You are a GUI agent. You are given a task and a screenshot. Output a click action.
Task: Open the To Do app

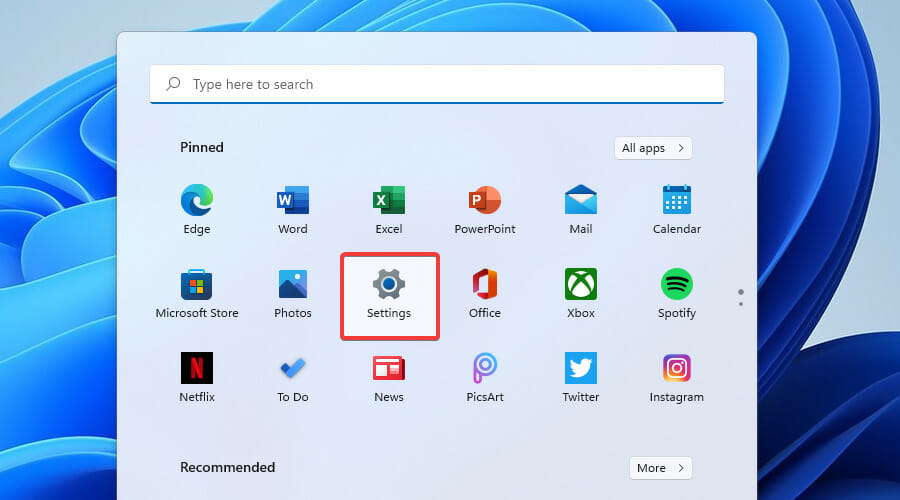(293, 368)
